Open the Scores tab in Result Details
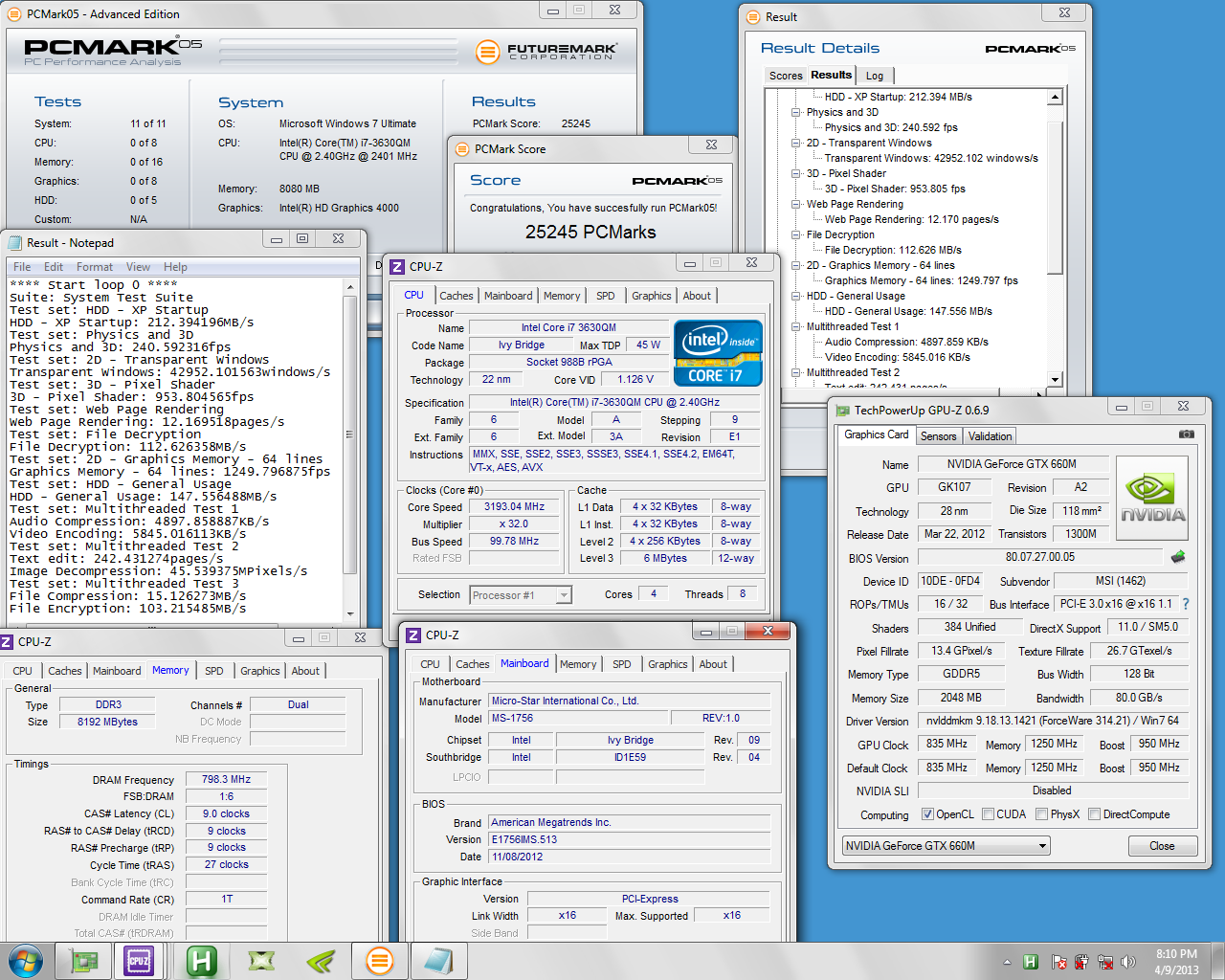 (786, 76)
